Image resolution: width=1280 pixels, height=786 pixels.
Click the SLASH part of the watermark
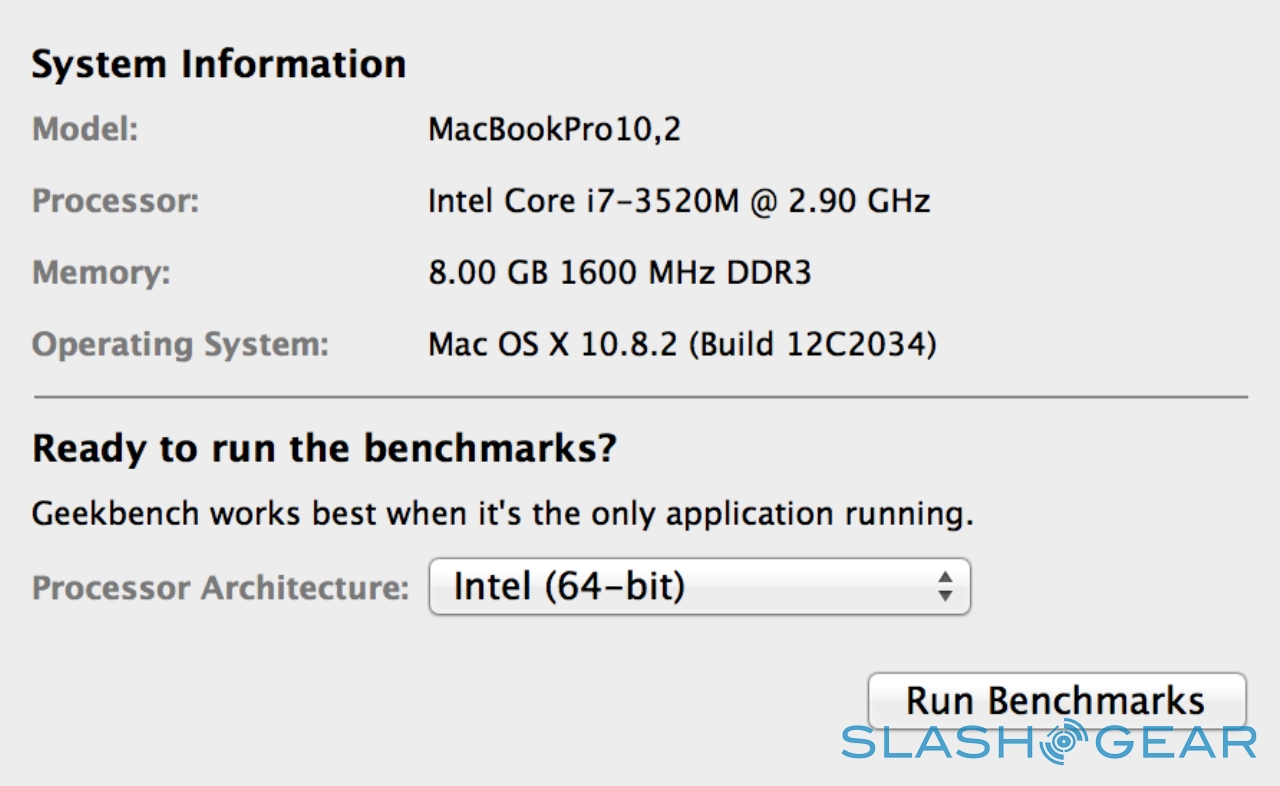pos(940,743)
